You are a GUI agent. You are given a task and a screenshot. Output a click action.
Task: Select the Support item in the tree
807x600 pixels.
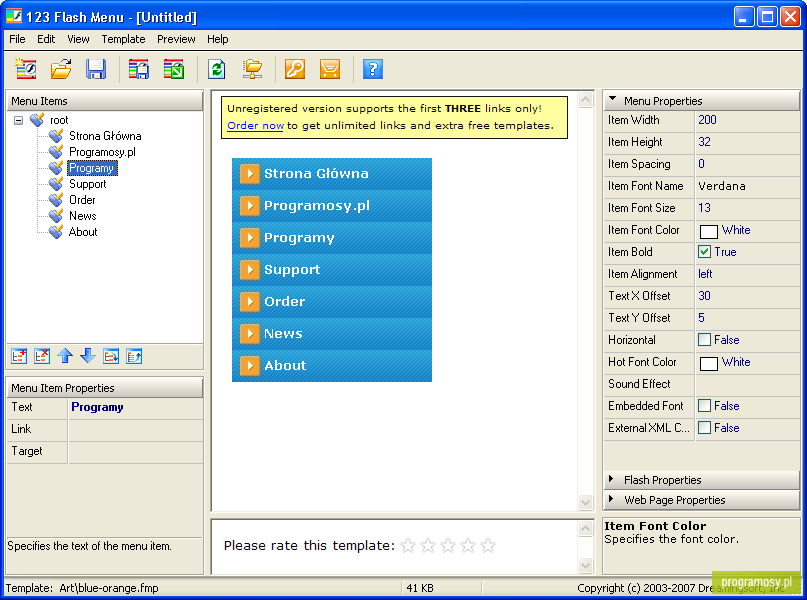coord(87,184)
